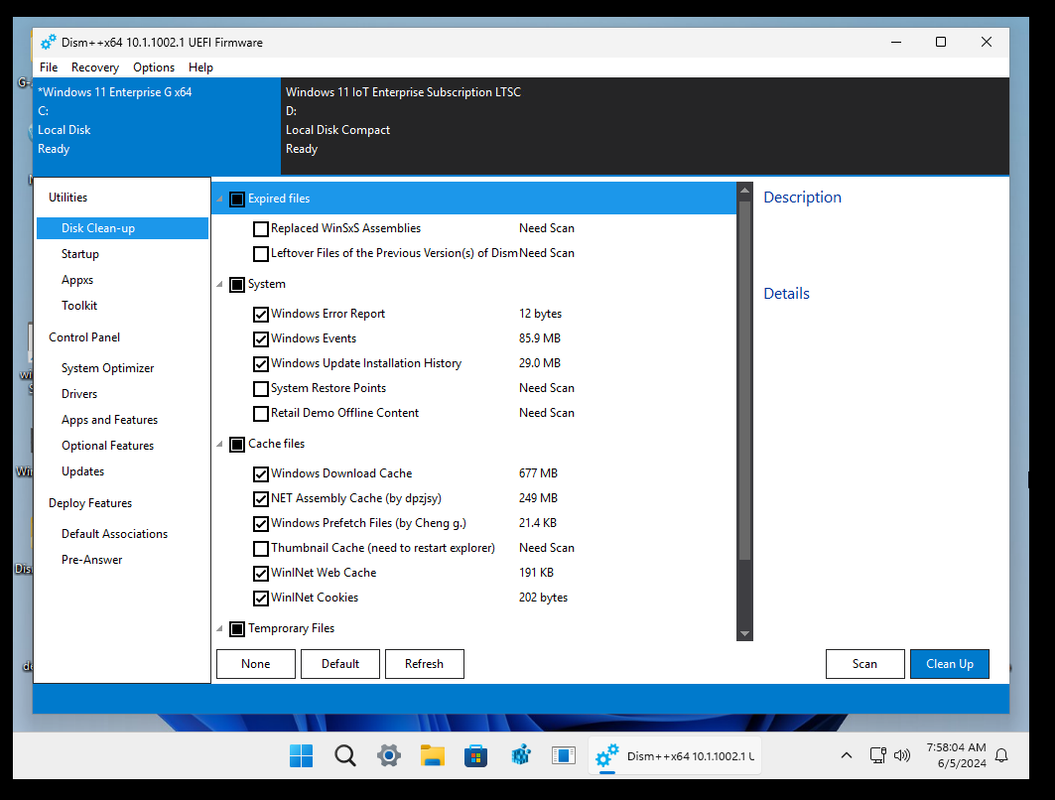Toggle Leftover Files of Previous Version checkbox
Image resolution: width=1055 pixels, height=800 pixels.
[x=260, y=254]
